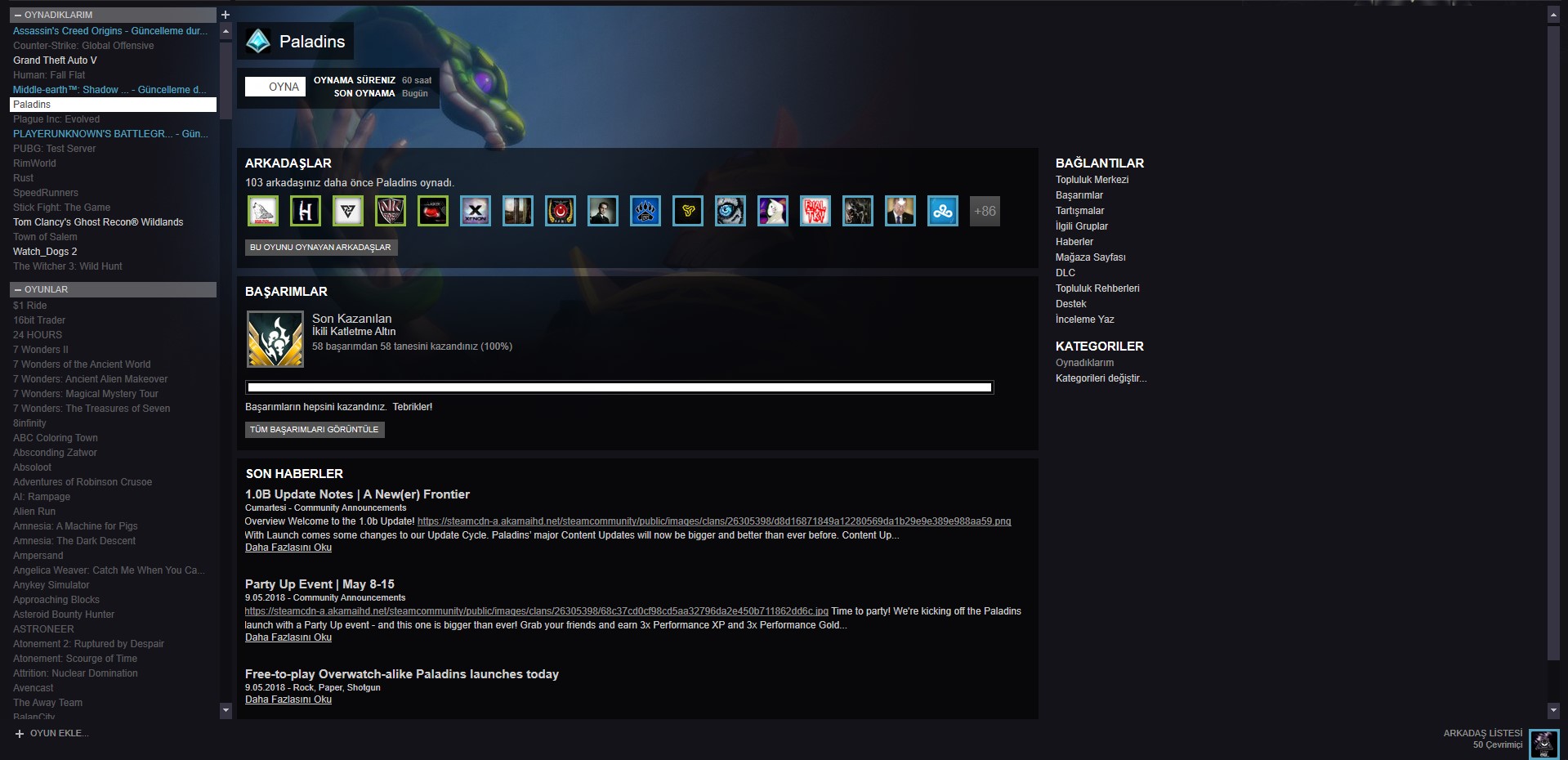Collapse the OYNADIKLARIM category
1568x760 pixels.
tap(18, 15)
